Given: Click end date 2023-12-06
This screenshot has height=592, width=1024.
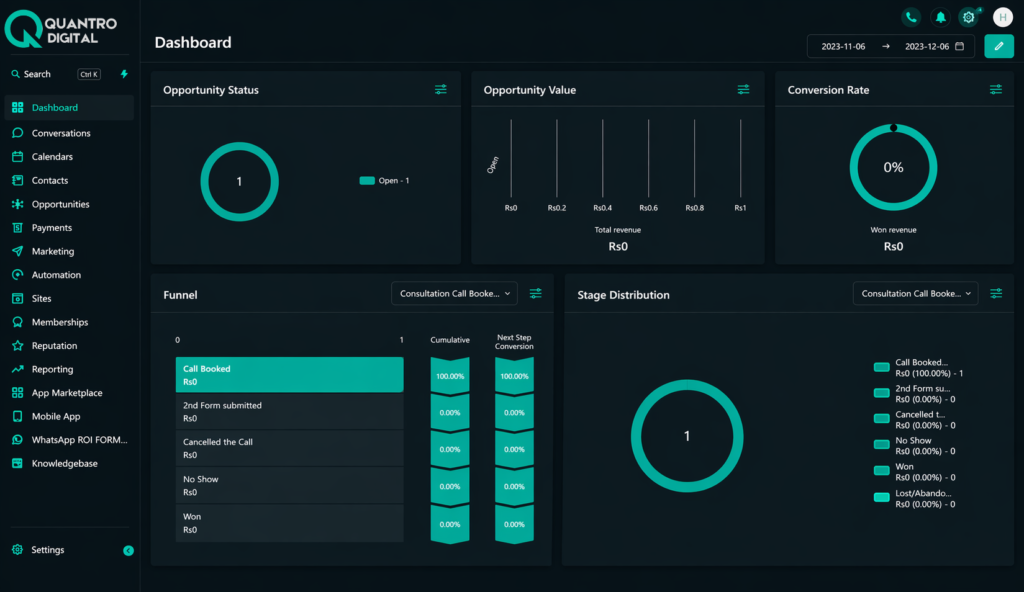Looking at the screenshot, I should pos(927,46).
